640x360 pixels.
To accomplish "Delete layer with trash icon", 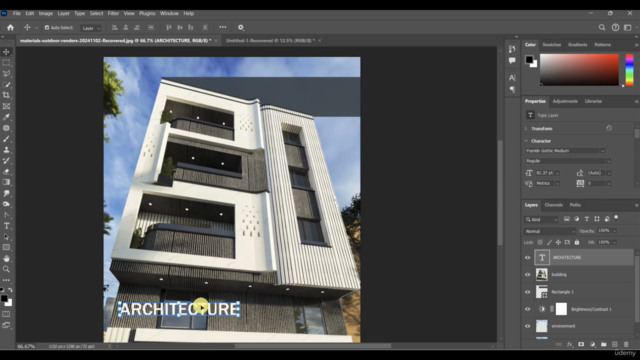I will [626, 344].
